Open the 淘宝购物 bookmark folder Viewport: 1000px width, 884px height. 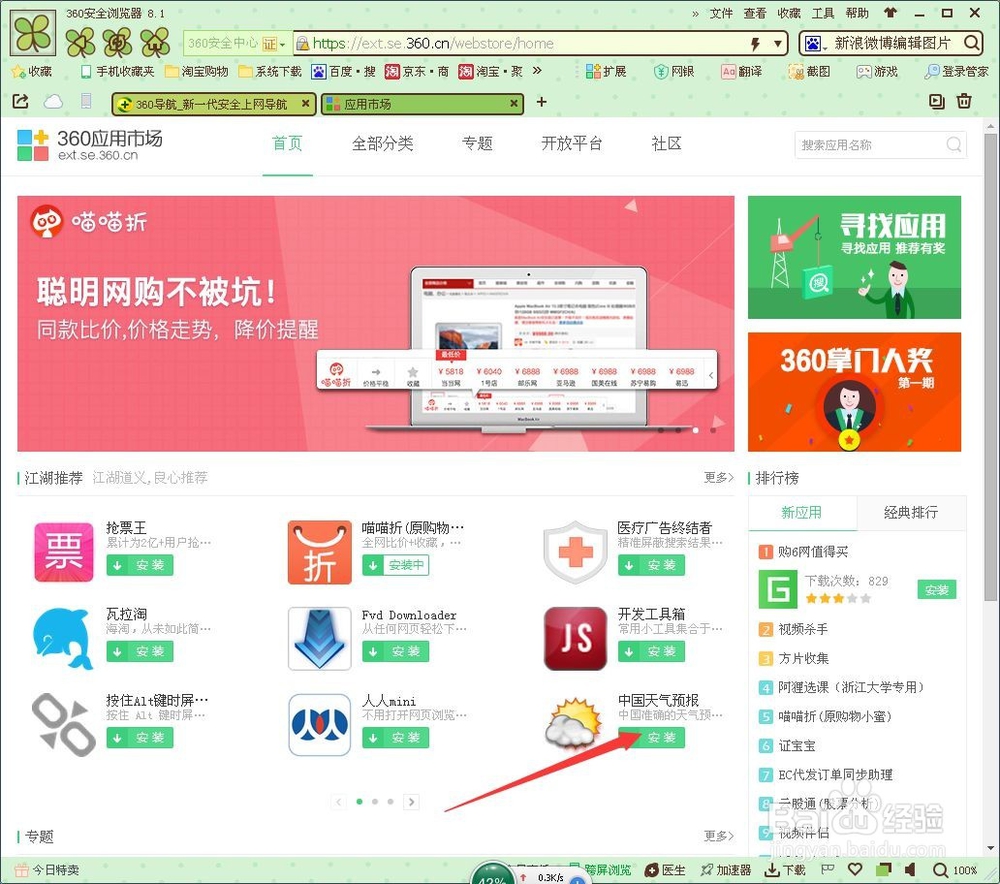point(197,71)
